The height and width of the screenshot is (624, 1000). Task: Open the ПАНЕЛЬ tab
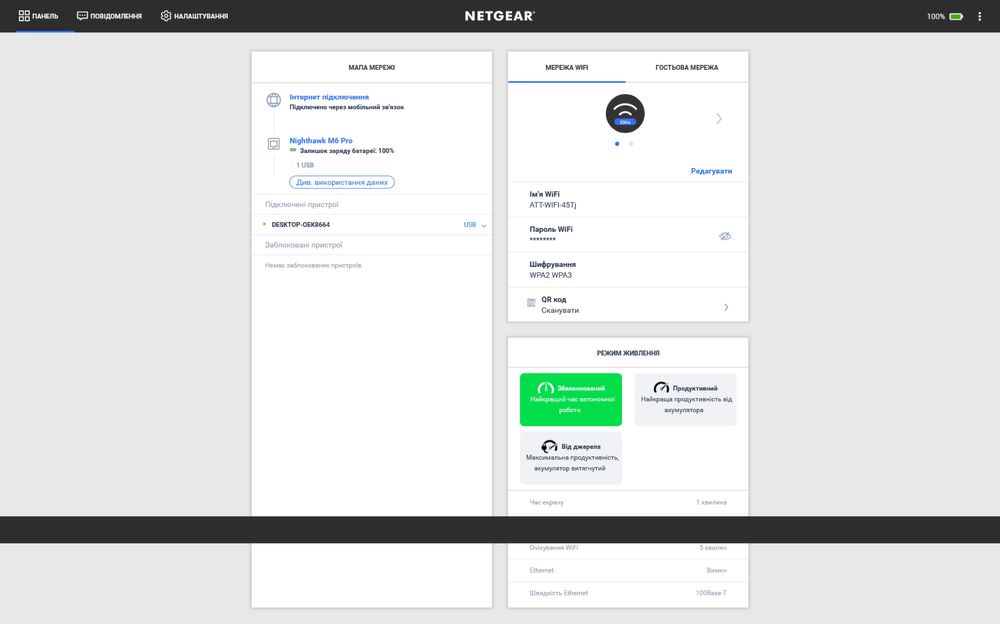coord(38,16)
